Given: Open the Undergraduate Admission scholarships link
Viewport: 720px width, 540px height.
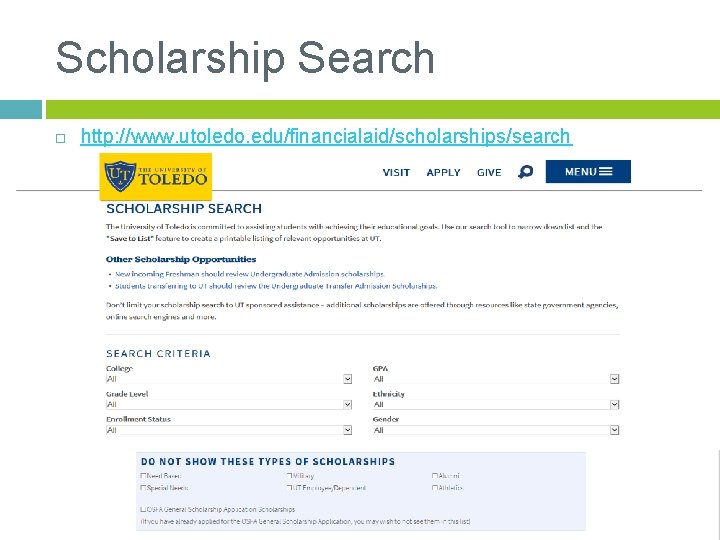Looking at the screenshot, I should 298,274.
